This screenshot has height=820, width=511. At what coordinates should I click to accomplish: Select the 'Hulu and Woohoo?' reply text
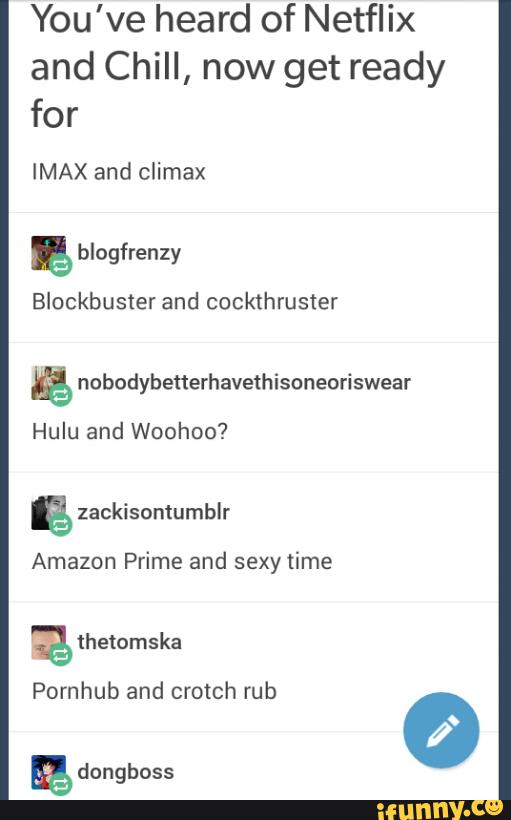[x=130, y=431]
